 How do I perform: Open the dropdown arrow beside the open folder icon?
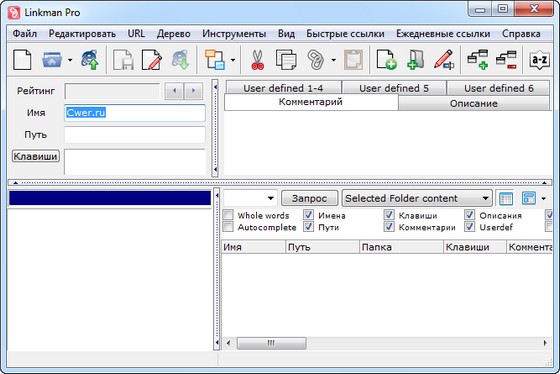pyautogui.click(x=70, y=60)
